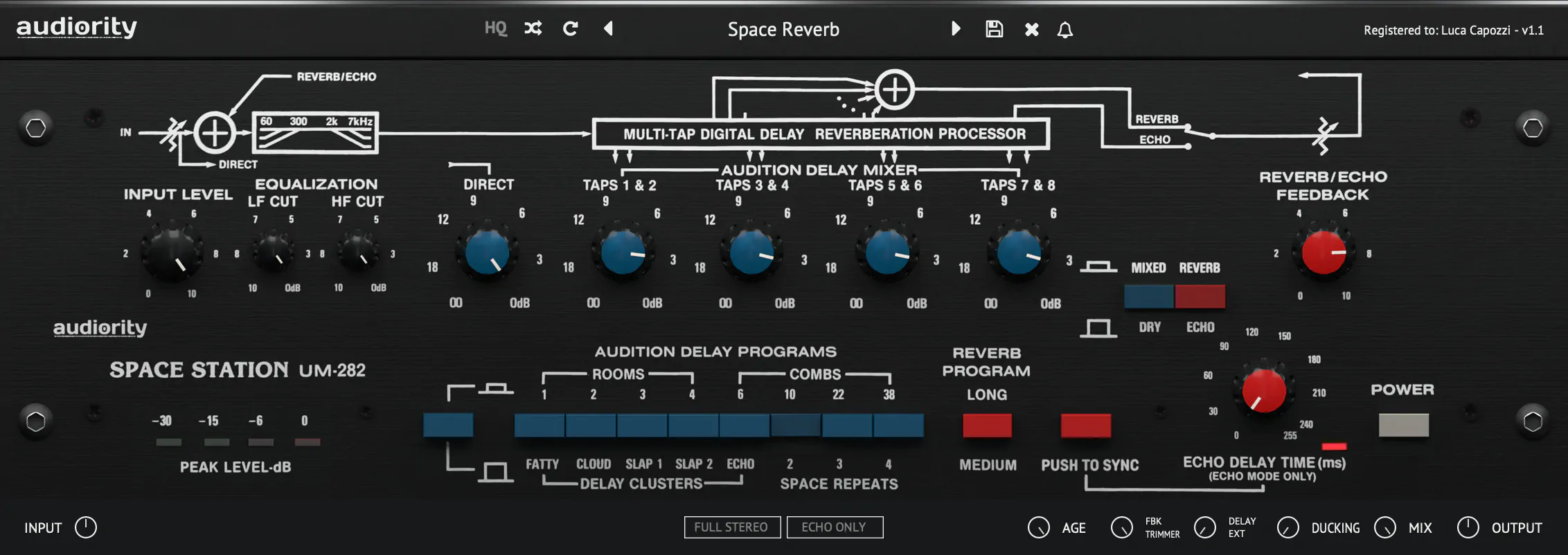Delete preset using the X icon
Image resolution: width=1568 pixels, height=555 pixels.
[x=1031, y=29]
